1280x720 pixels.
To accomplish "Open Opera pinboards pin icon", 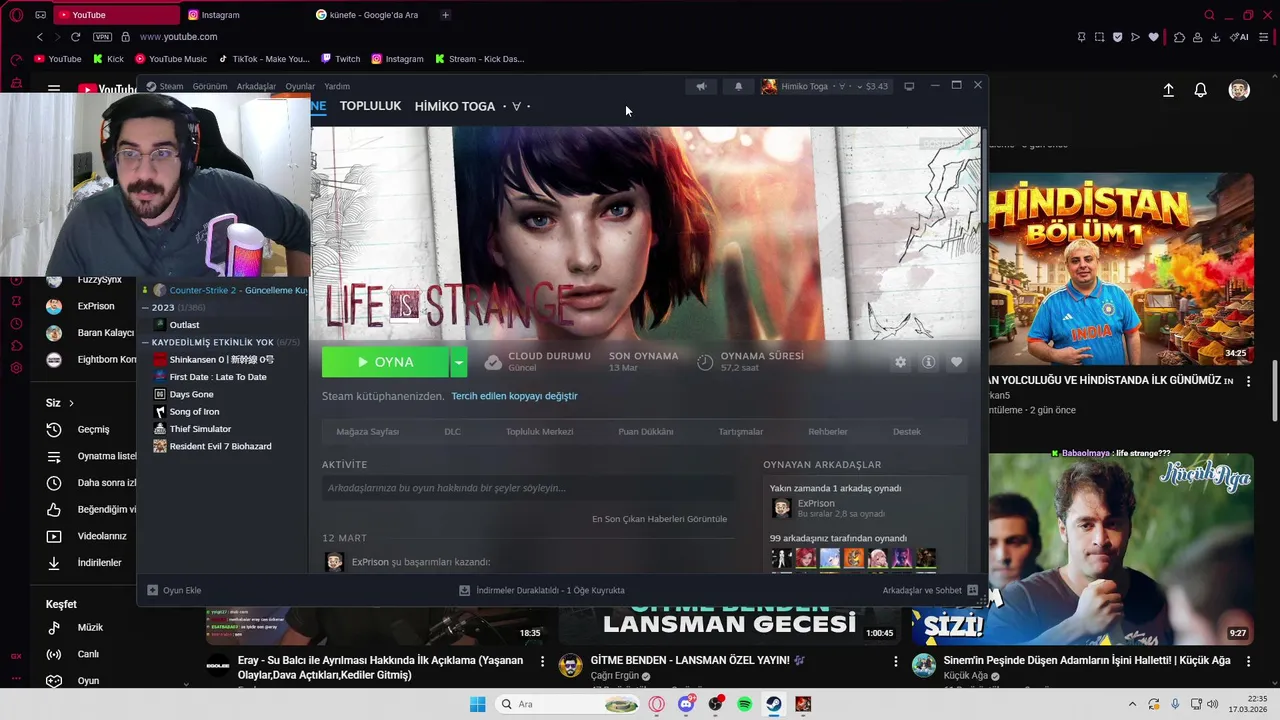I will point(1081,37).
